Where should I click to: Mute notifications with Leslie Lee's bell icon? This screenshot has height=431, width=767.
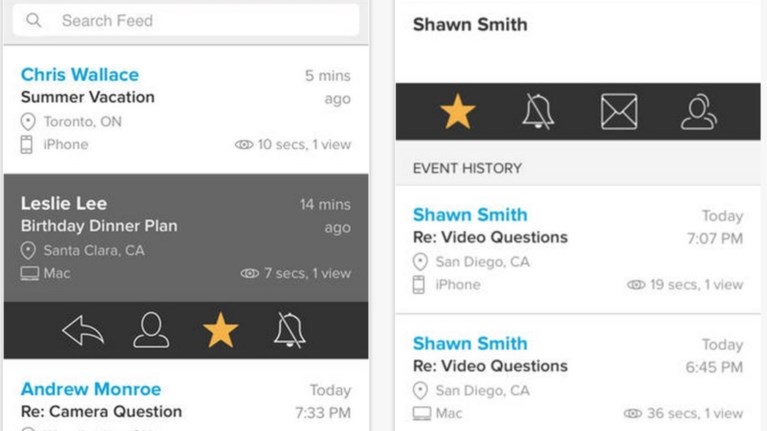pyautogui.click(x=289, y=330)
